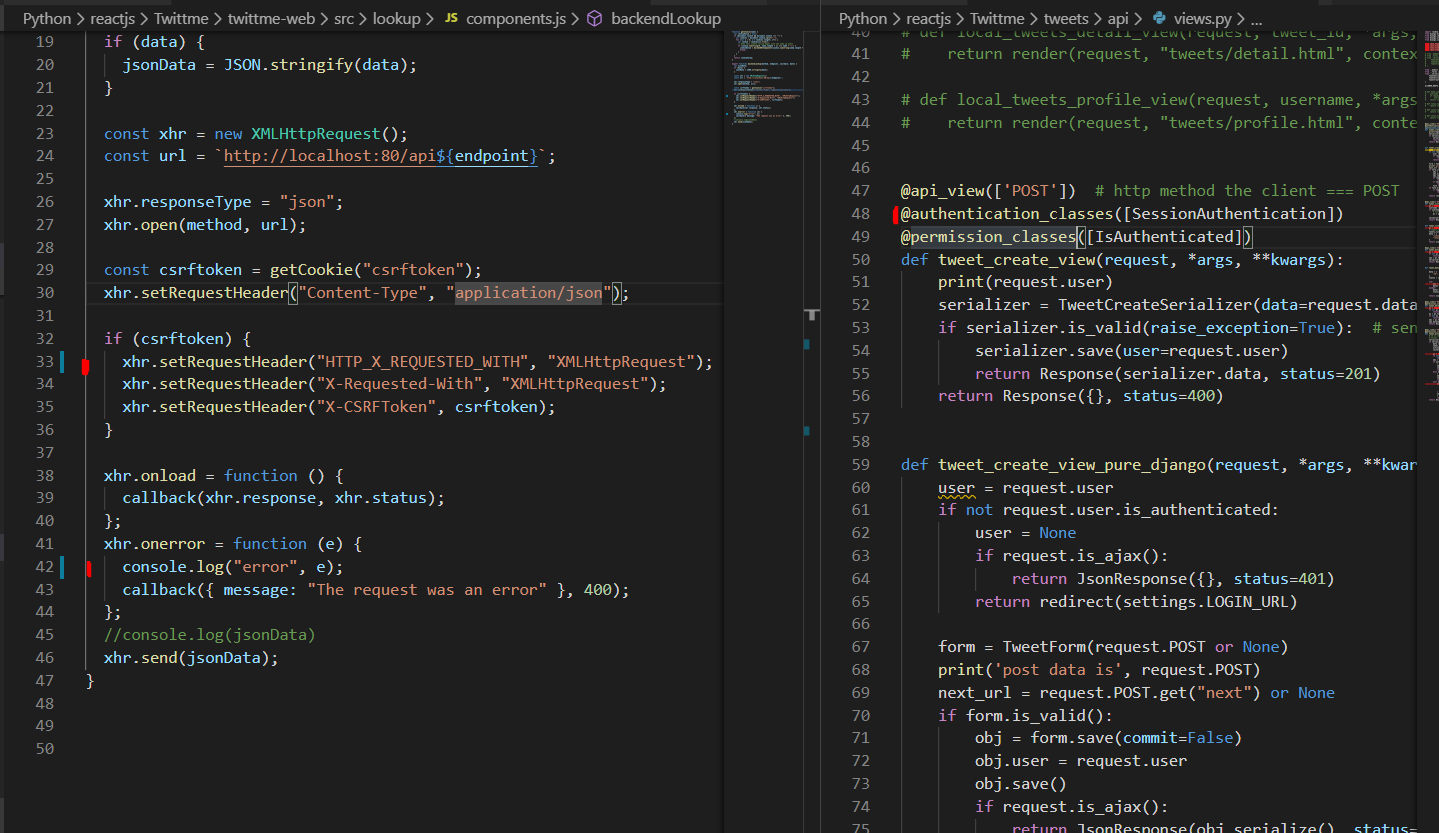Image resolution: width=1439 pixels, height=833 pixels.
Task: Click 'xhr.responseType' on line 26
Action: pyautogui.click(x=177, y=202)
